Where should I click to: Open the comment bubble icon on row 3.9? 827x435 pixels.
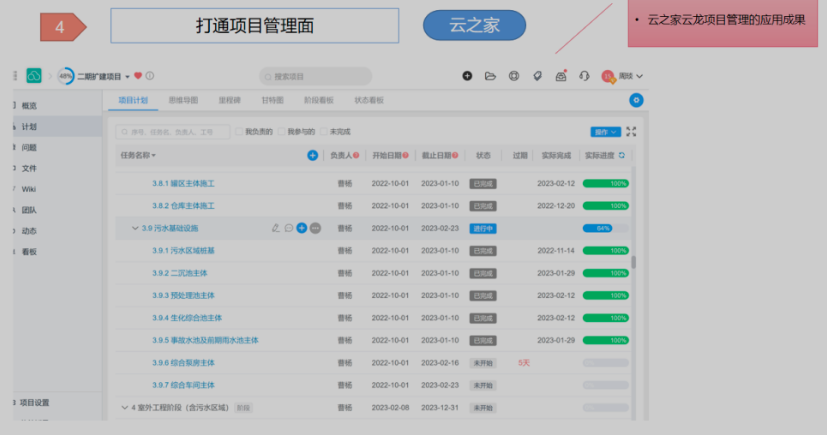point(289,228)
